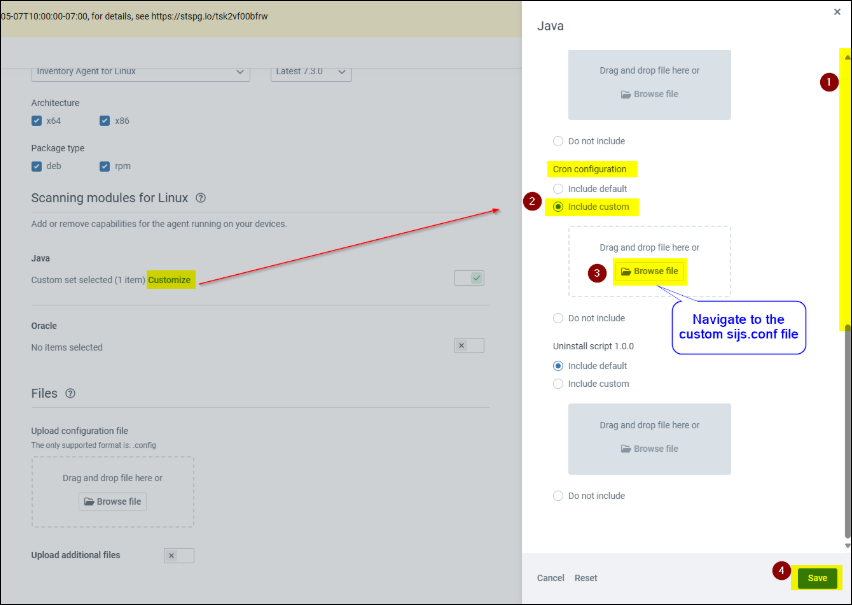
Task: Disable the Java scanning module switch
Action: coord(469,278)
